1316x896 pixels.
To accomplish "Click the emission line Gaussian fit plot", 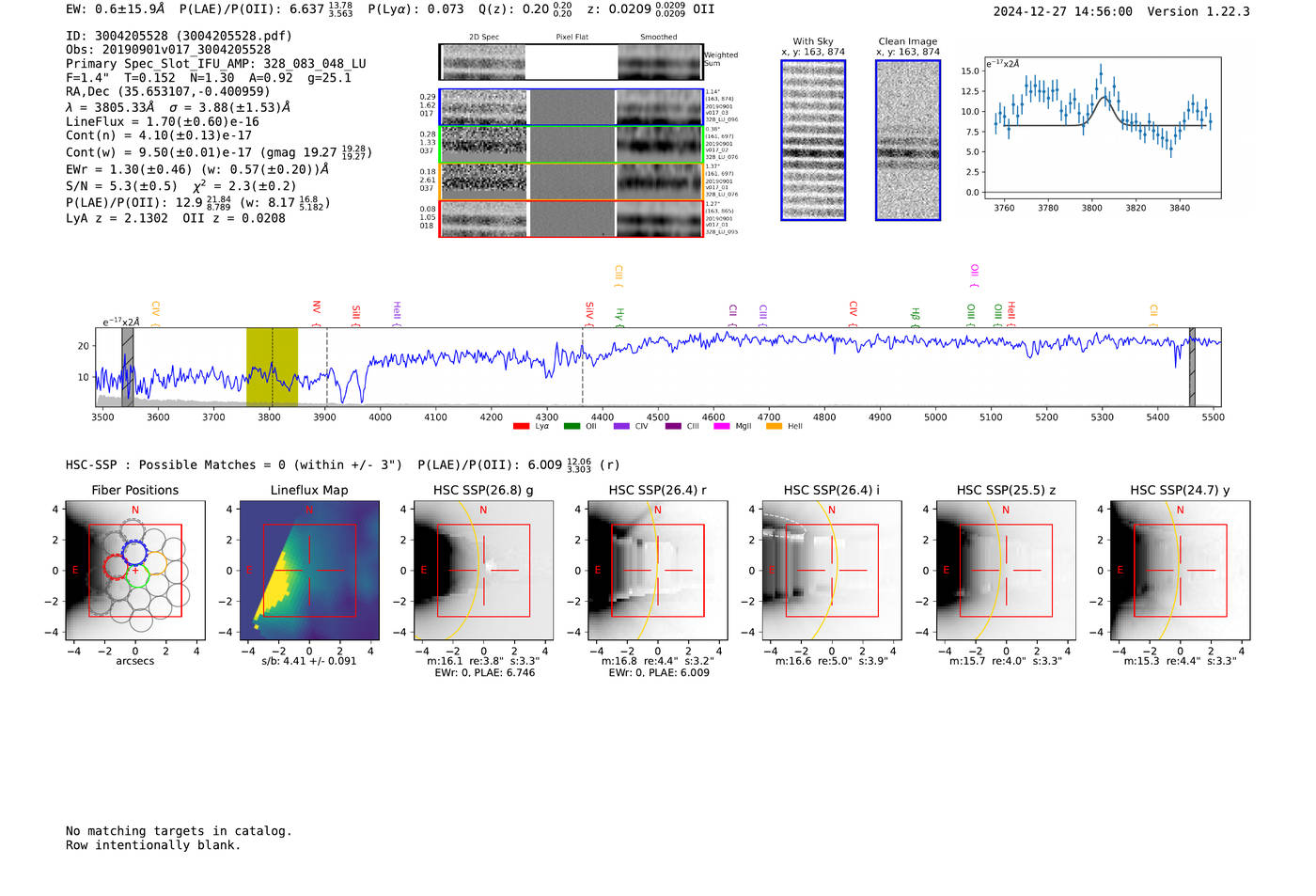I will 1103,127.
